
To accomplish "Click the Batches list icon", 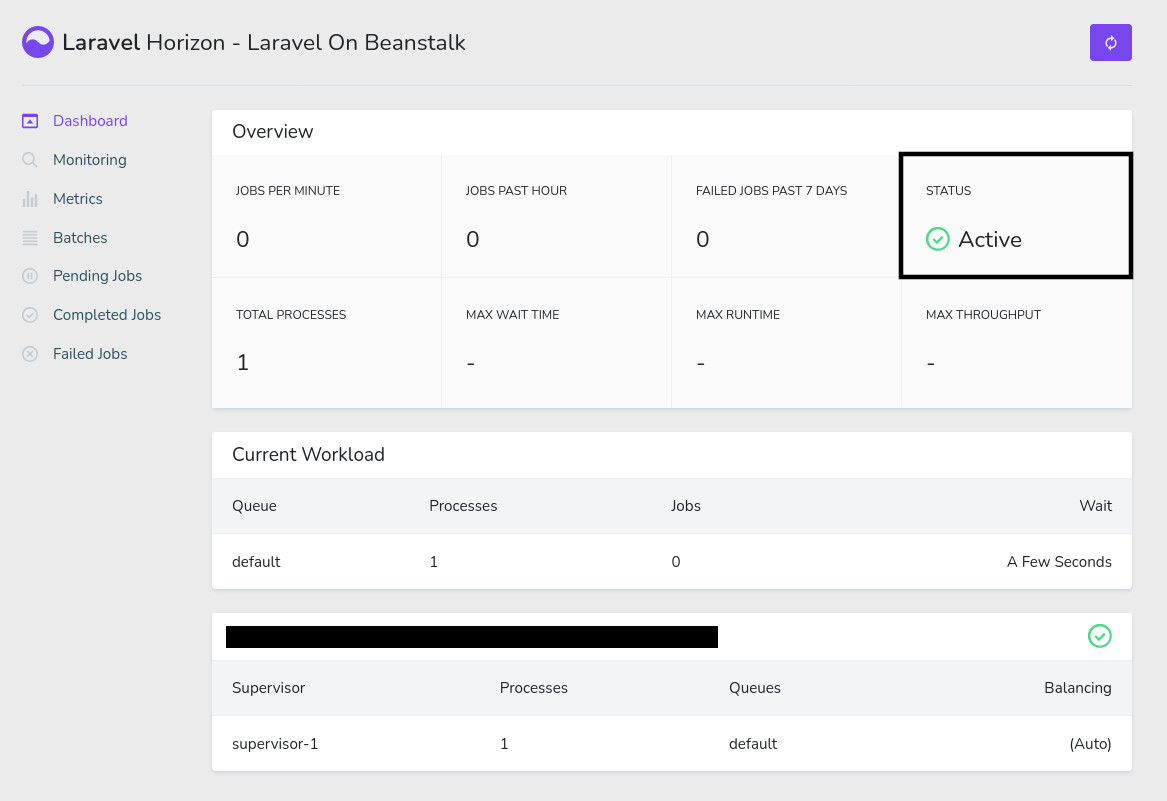I will (x=30, y=237).
